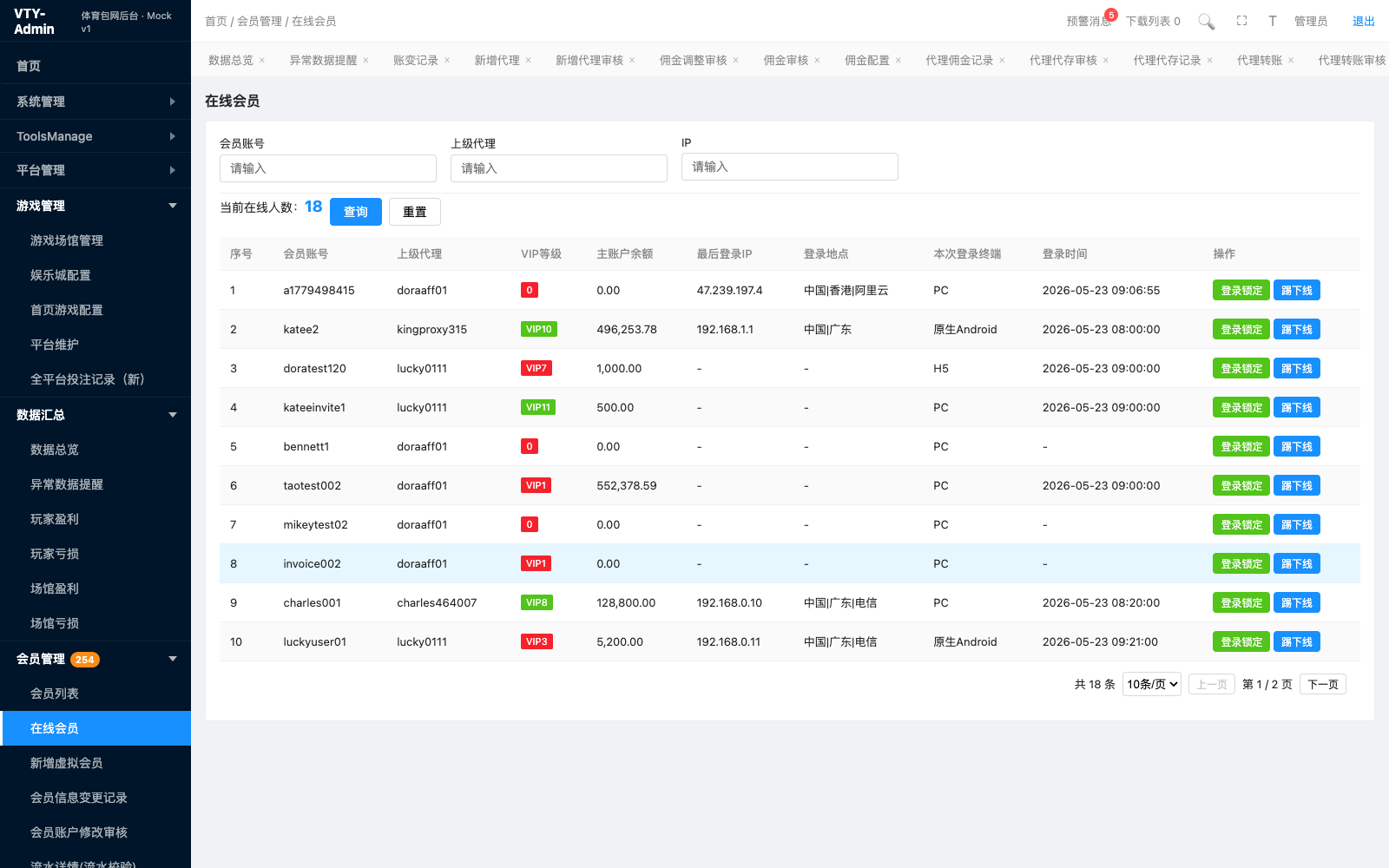Viewport: 1389px width, 868px height.
Task: Focus the 会员账号 input field
Action: coord(328,168)
